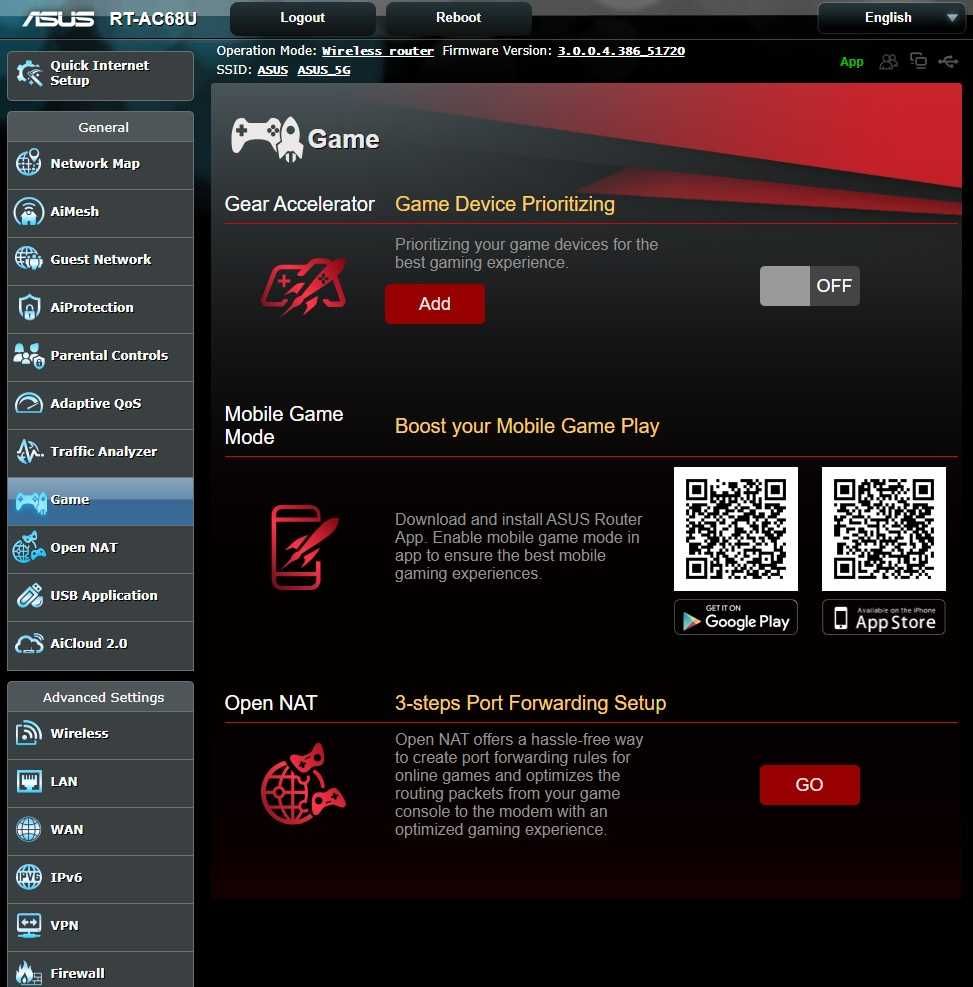Viewport: 973px width, 987px height.
Task: Select the Open NAT sidebar menu entry
Action: pos(100,548)
